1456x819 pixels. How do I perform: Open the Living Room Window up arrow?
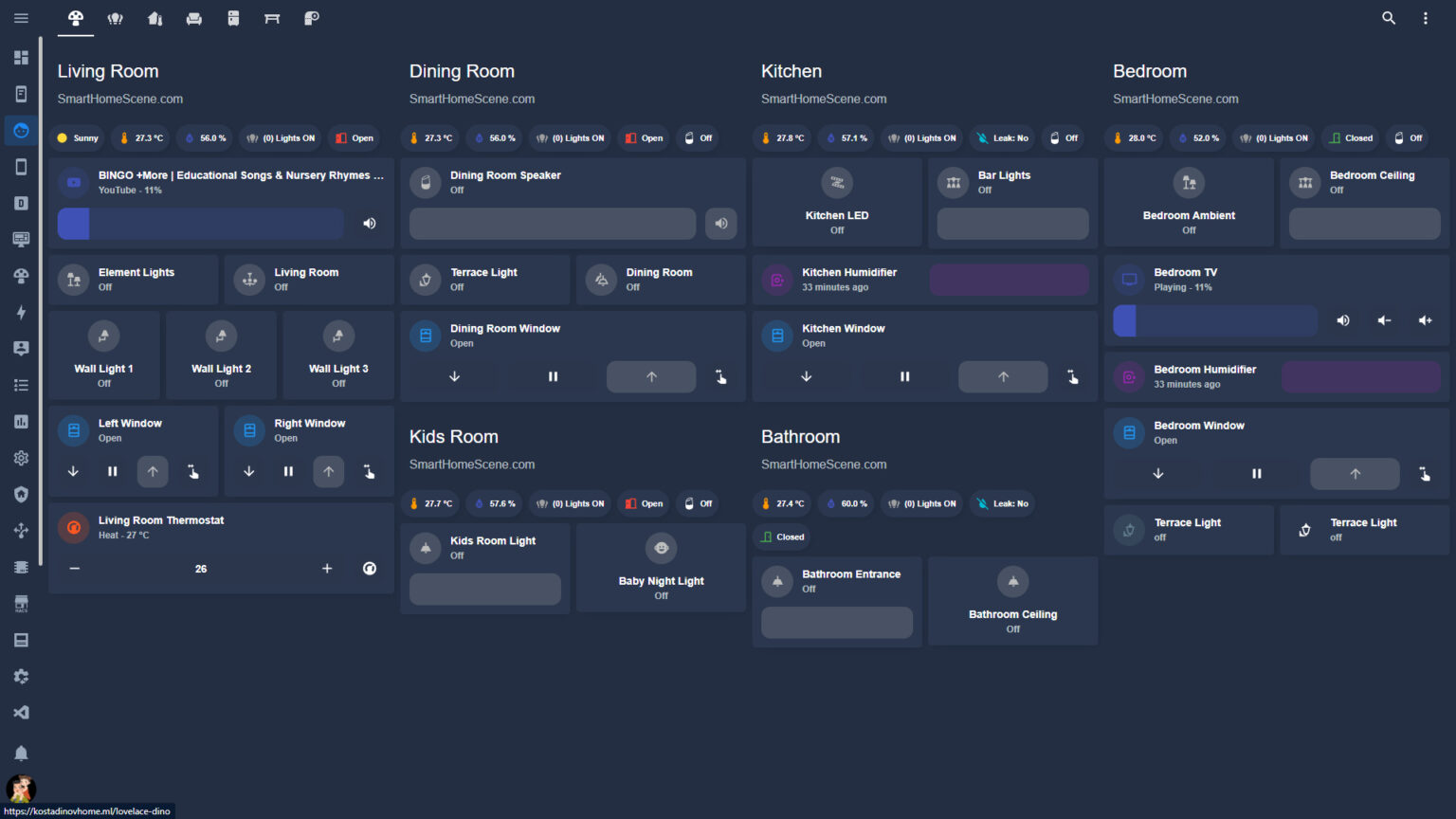(153, 471)
